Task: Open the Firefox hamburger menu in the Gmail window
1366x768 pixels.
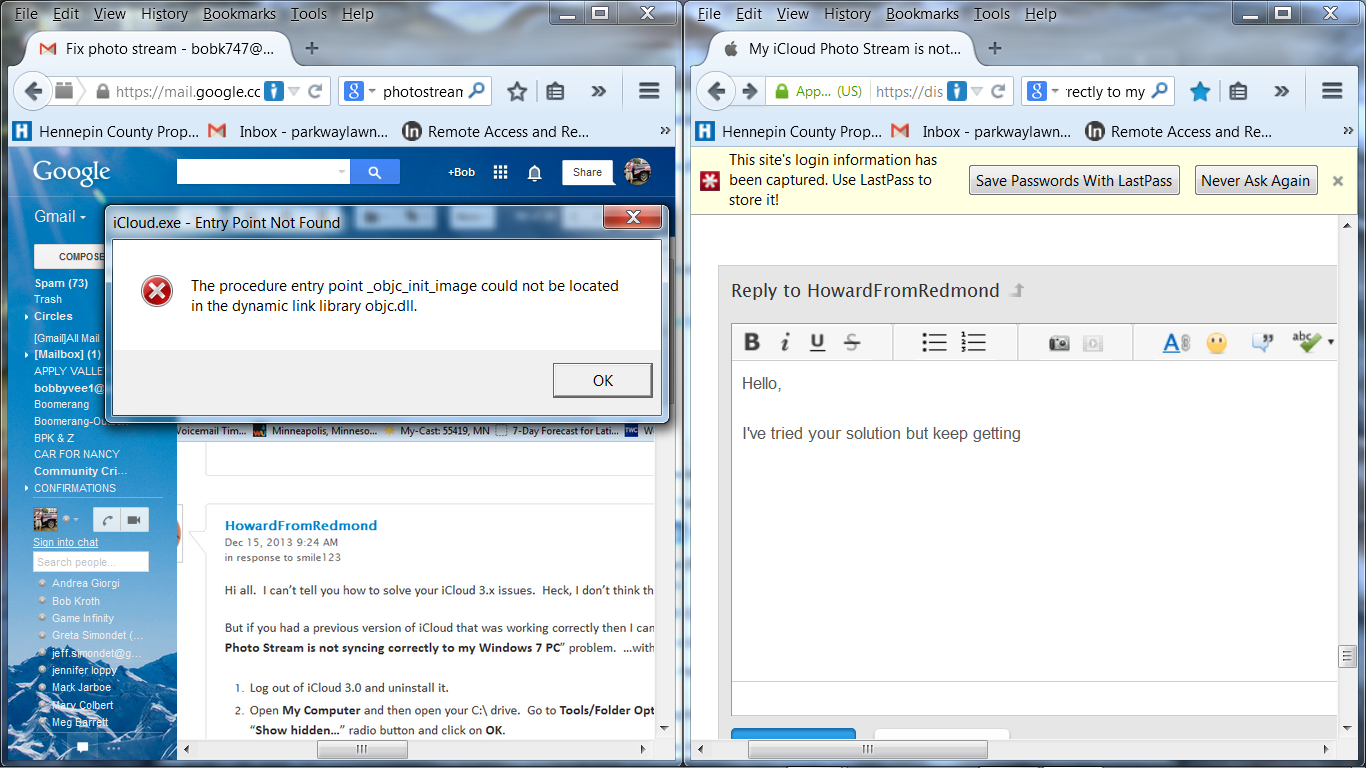Action: tap(649, 91)
